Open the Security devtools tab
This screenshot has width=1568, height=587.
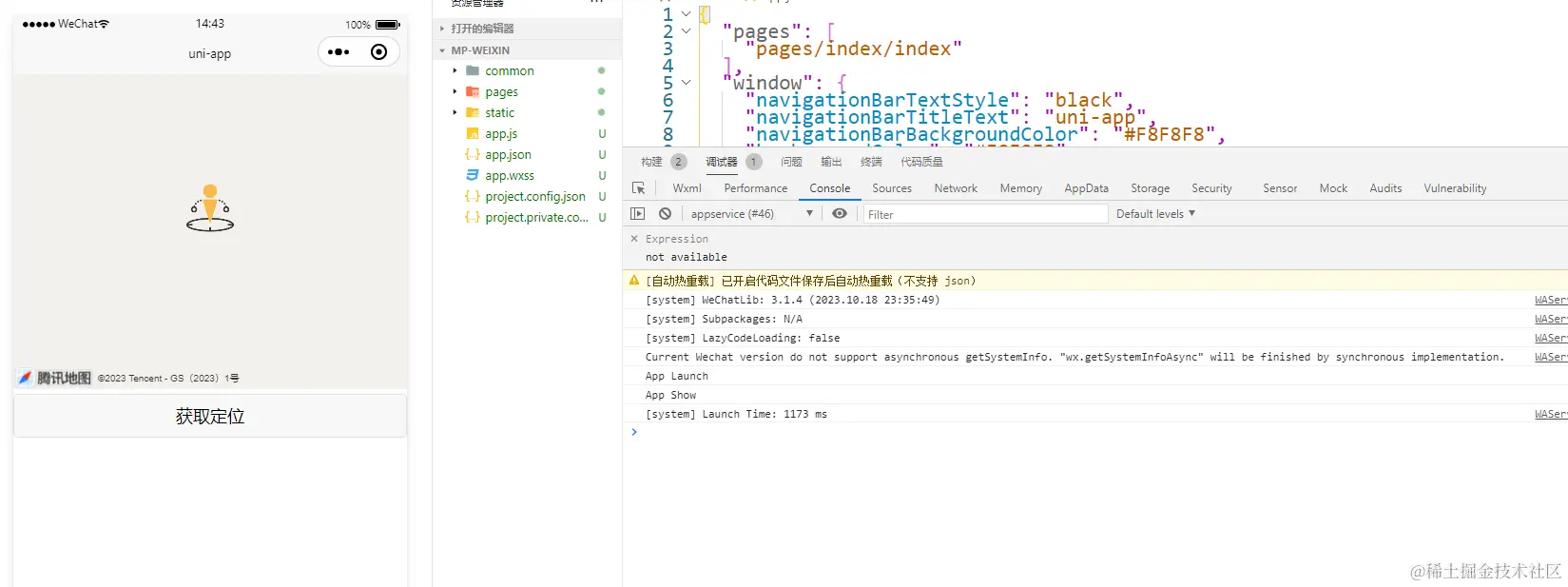point(1211,187)
